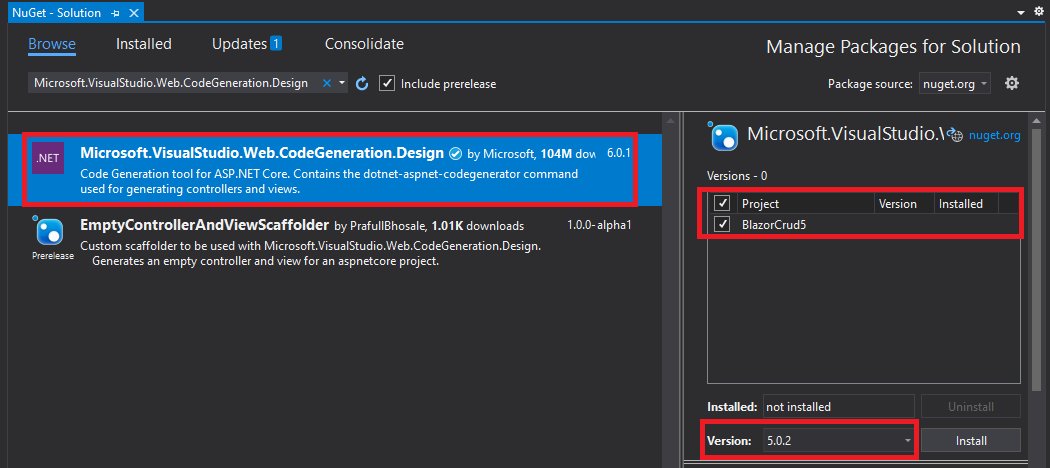
Task: Click the Updates count badge
Action: 276,44
